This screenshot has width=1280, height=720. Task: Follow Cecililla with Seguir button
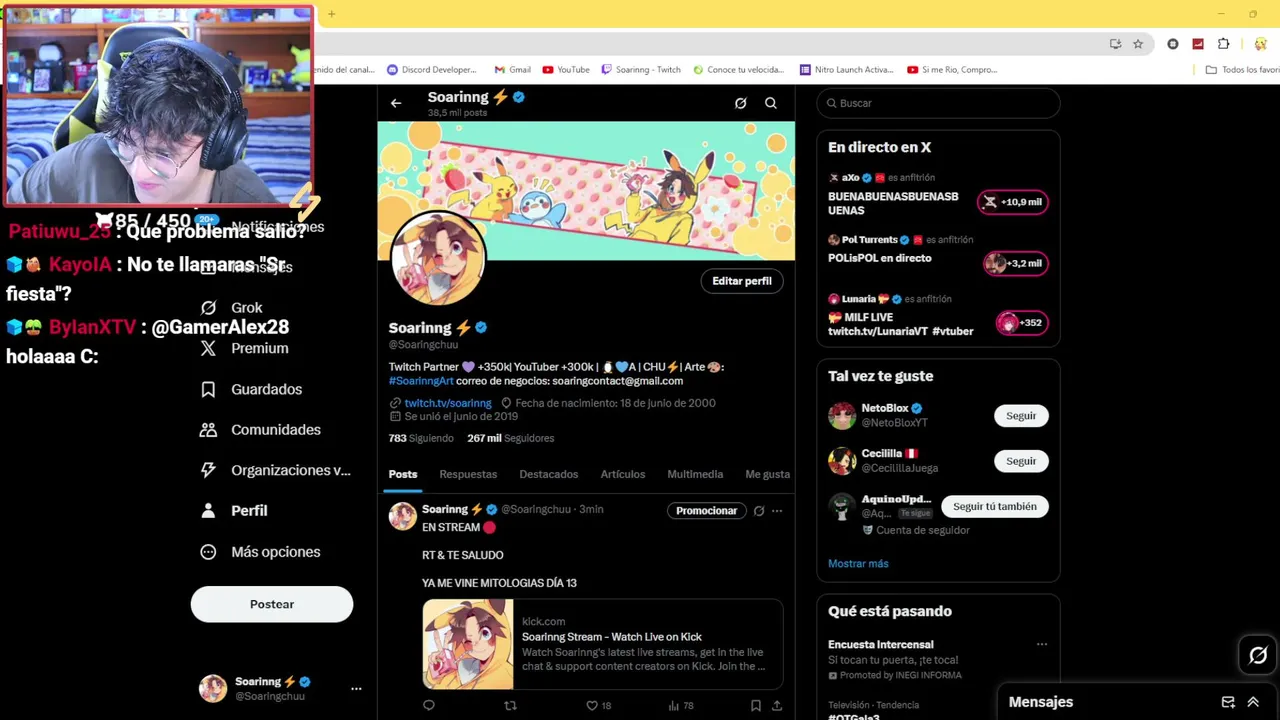tap(1021, 461)
